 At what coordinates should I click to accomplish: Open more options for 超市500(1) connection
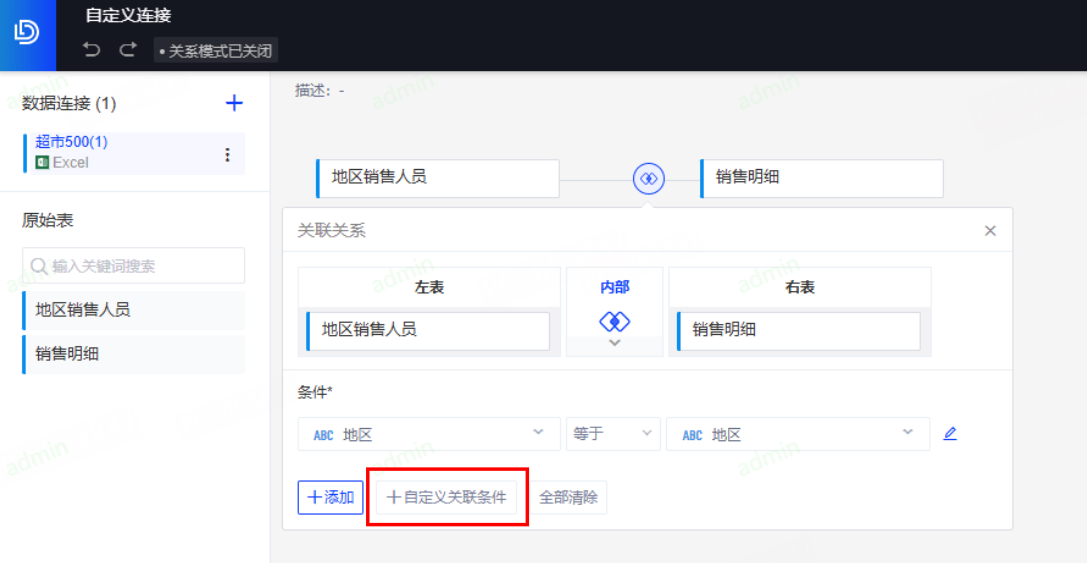point(227,154)
